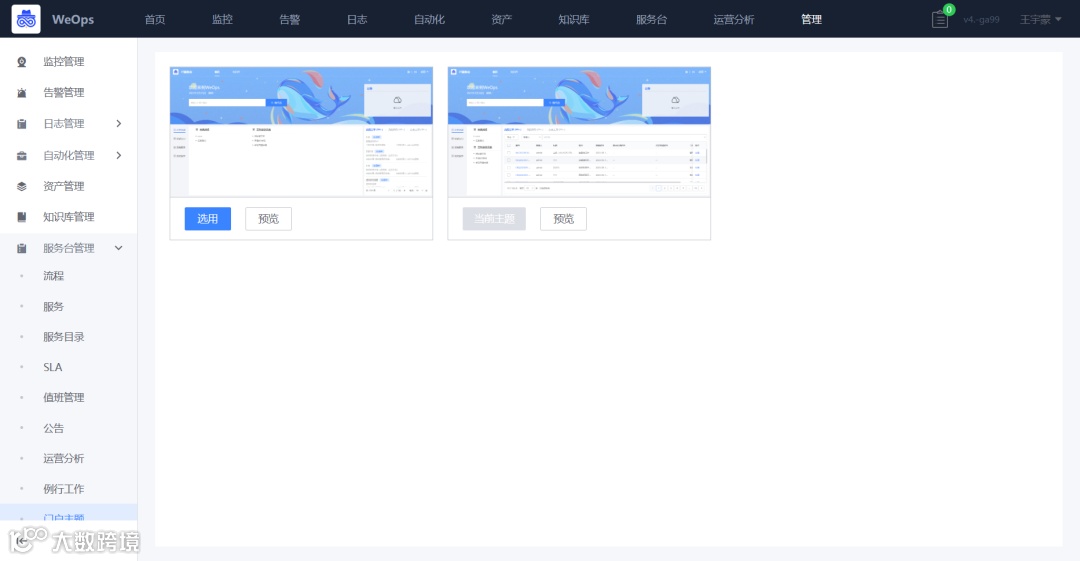The width and height of the screenshot is (1080, 561).
Task: Click the 服务台管理 sidebar icon
Action: [x=21, y=248]
